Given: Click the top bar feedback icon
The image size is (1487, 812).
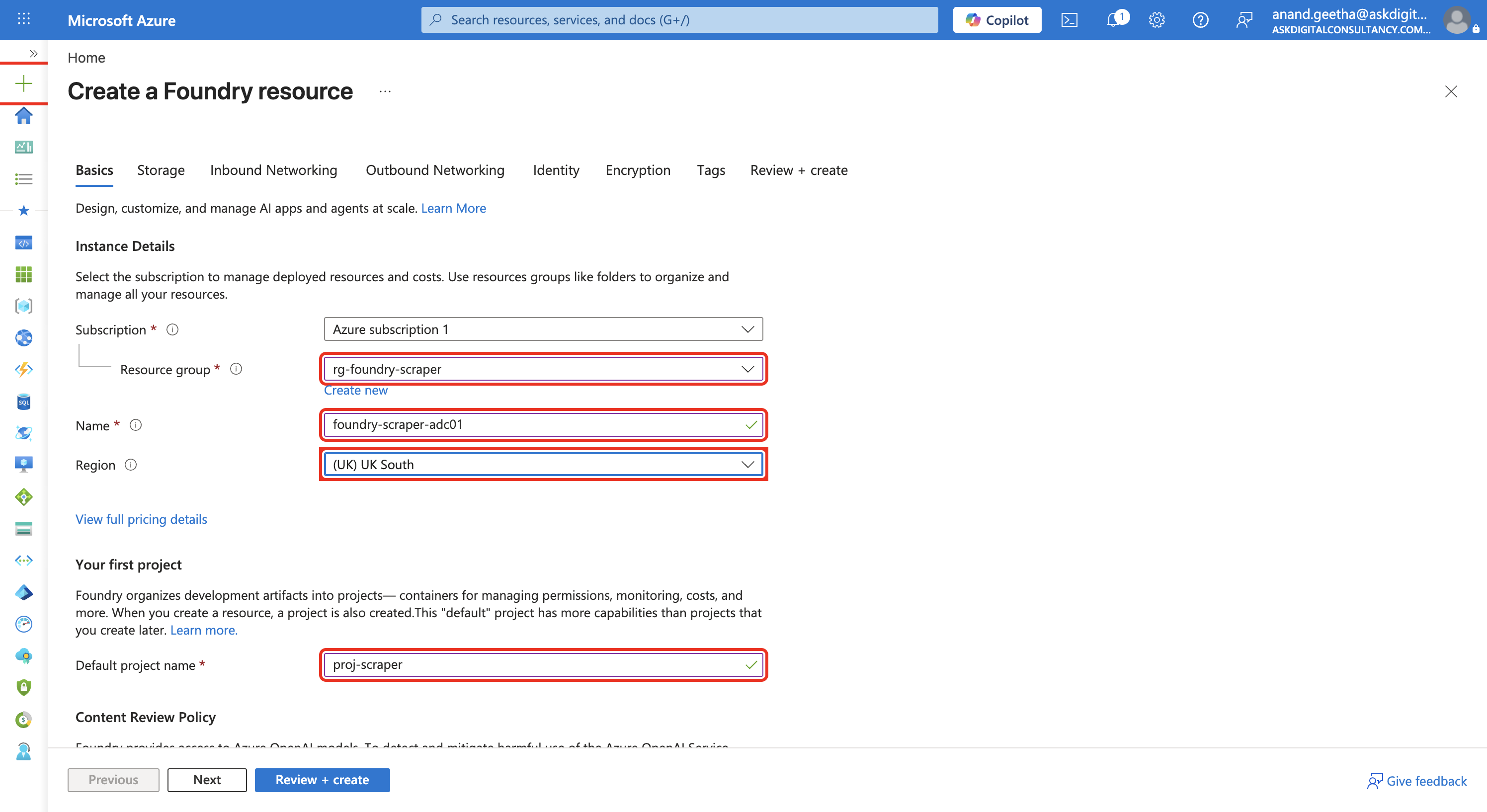Looking at the screenshot, I should click(x=1244, y=20).
